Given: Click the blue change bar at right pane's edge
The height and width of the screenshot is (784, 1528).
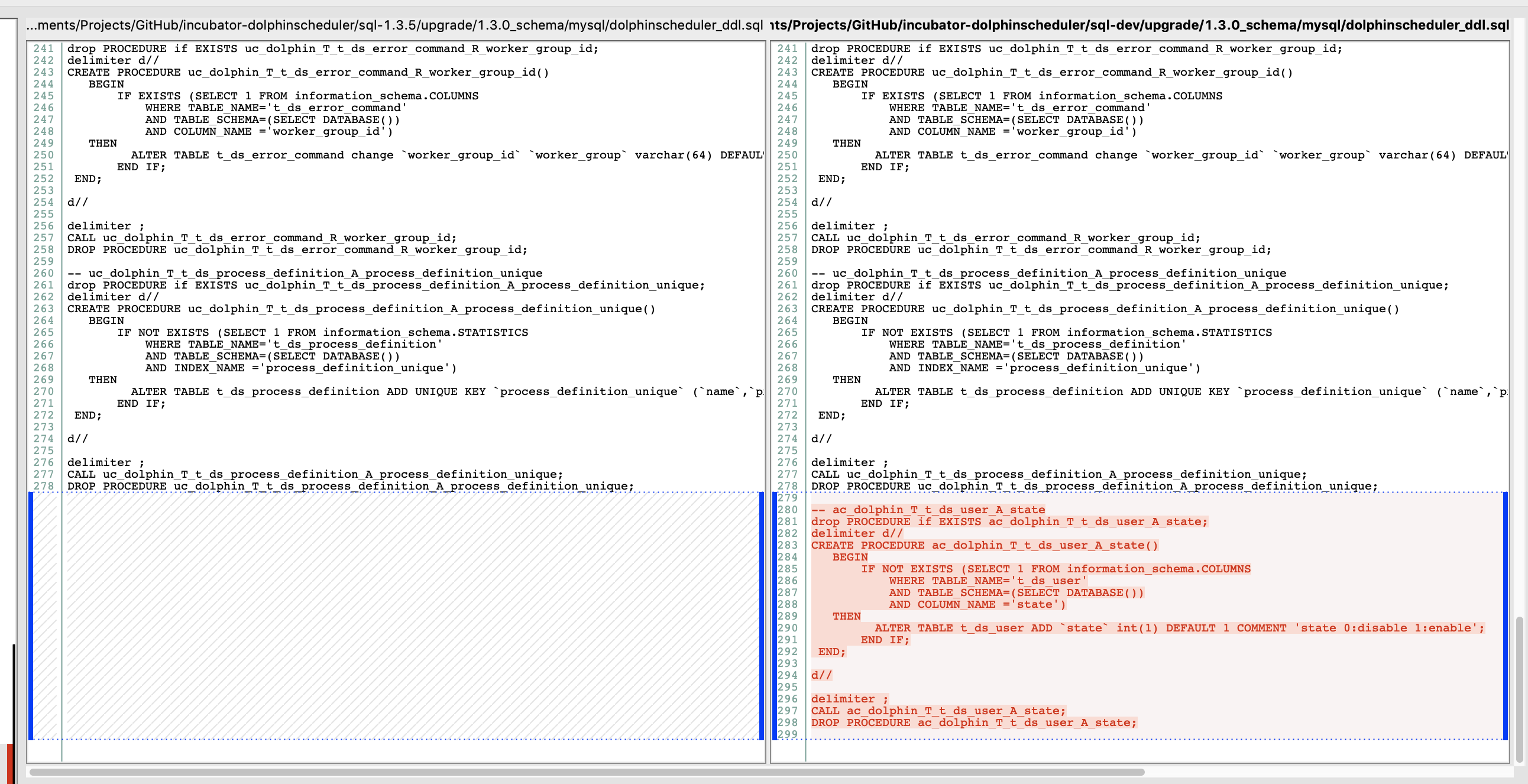Looking at the screenshot, I should (1506, 615).
